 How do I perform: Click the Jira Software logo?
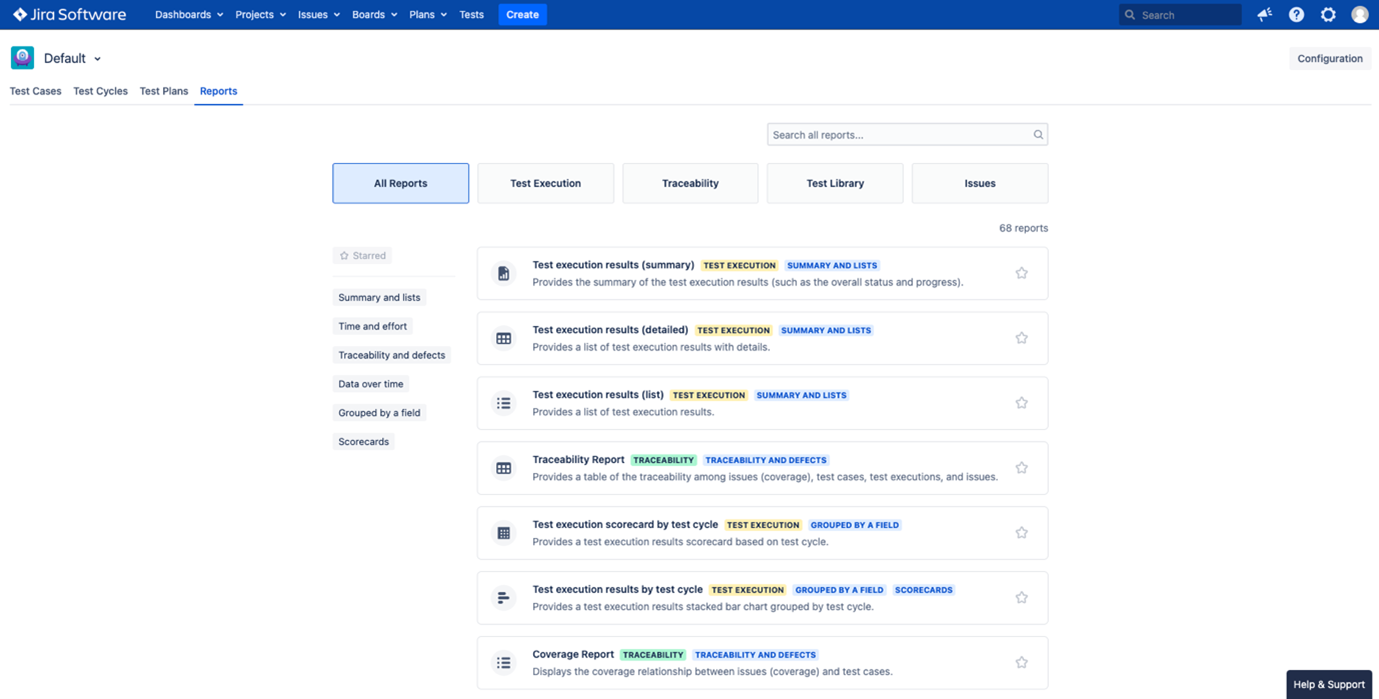pyautogui.click(x=68, y=14)
